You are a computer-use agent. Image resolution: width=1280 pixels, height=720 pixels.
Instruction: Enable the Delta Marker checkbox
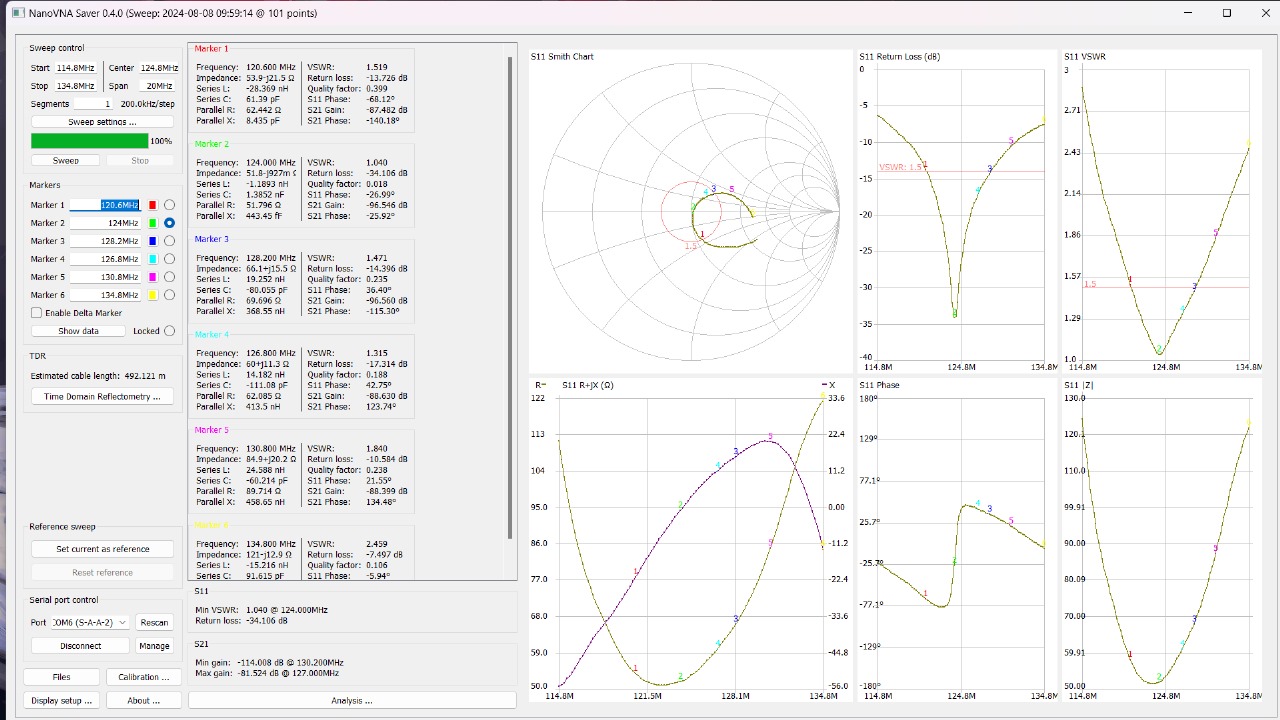[37, 313]
